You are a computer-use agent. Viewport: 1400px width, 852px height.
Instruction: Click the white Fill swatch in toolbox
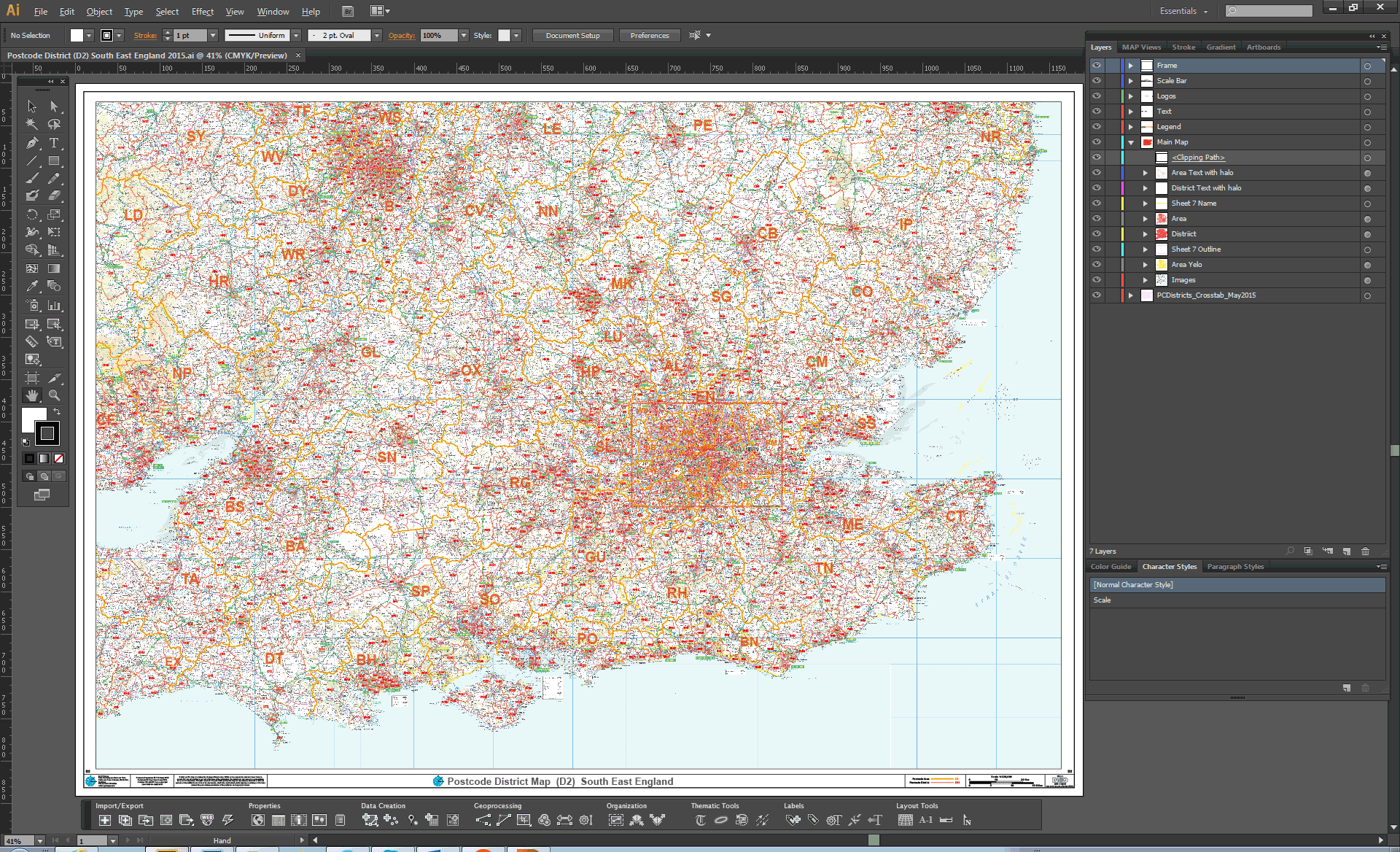31,416
